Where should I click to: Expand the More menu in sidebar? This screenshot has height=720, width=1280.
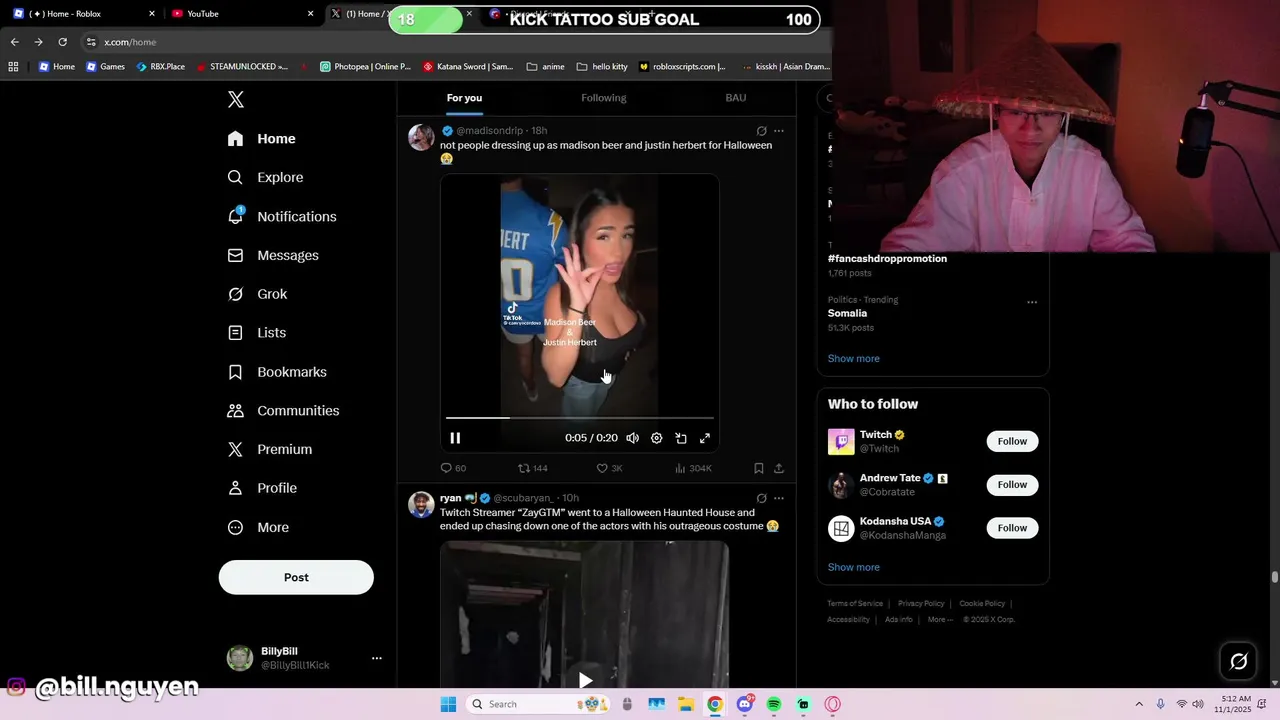259,527
